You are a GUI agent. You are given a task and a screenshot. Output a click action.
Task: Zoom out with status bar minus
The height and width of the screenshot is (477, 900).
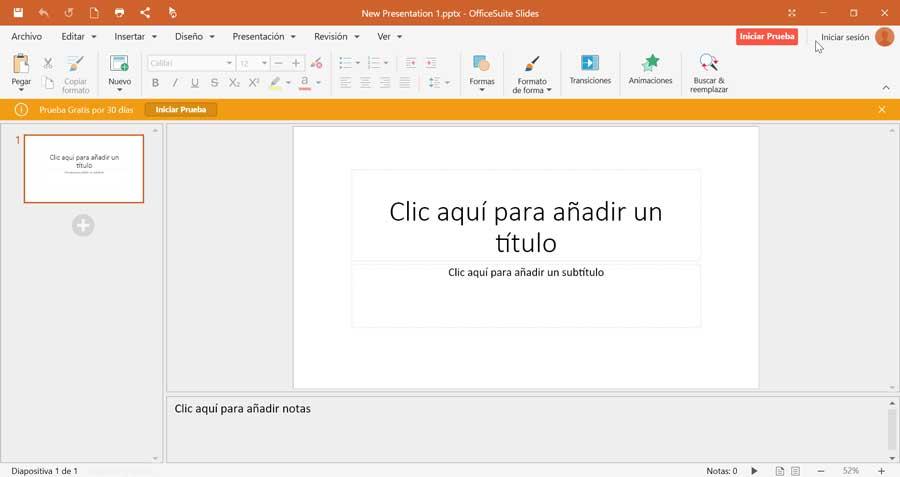pyautogui.click(x=821, y=471)
